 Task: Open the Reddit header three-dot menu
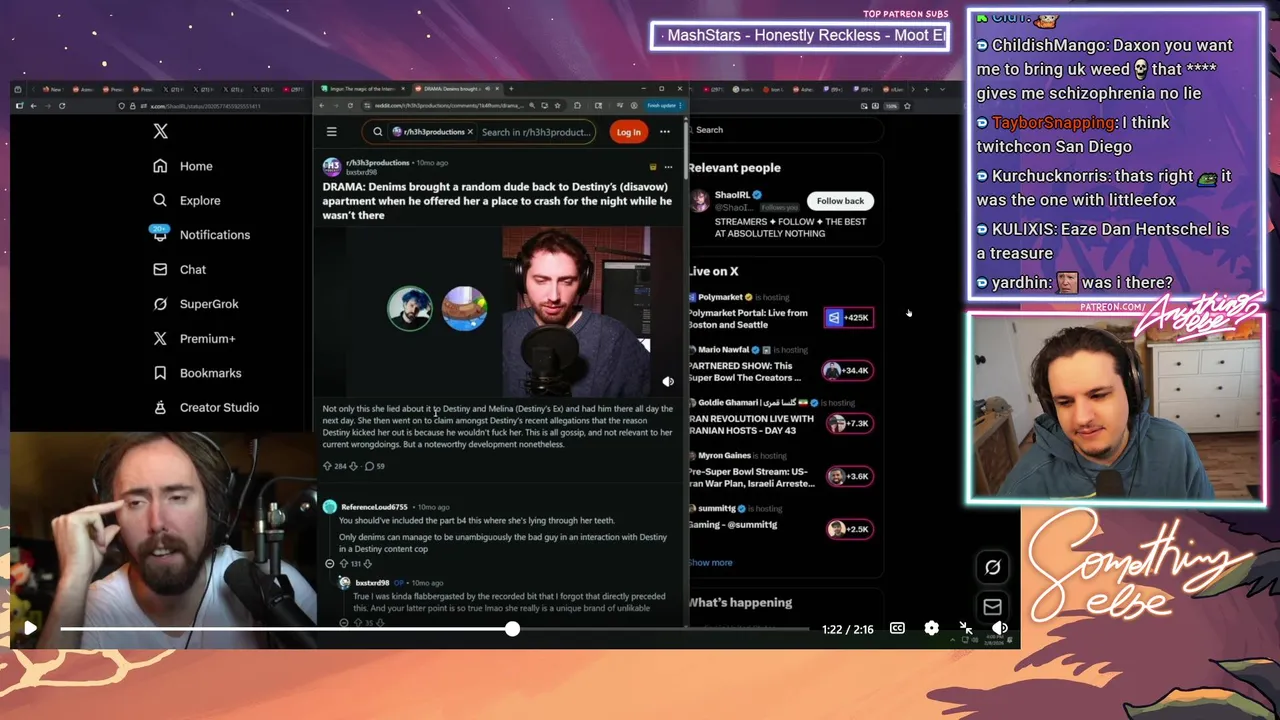[x=664, y=132]
